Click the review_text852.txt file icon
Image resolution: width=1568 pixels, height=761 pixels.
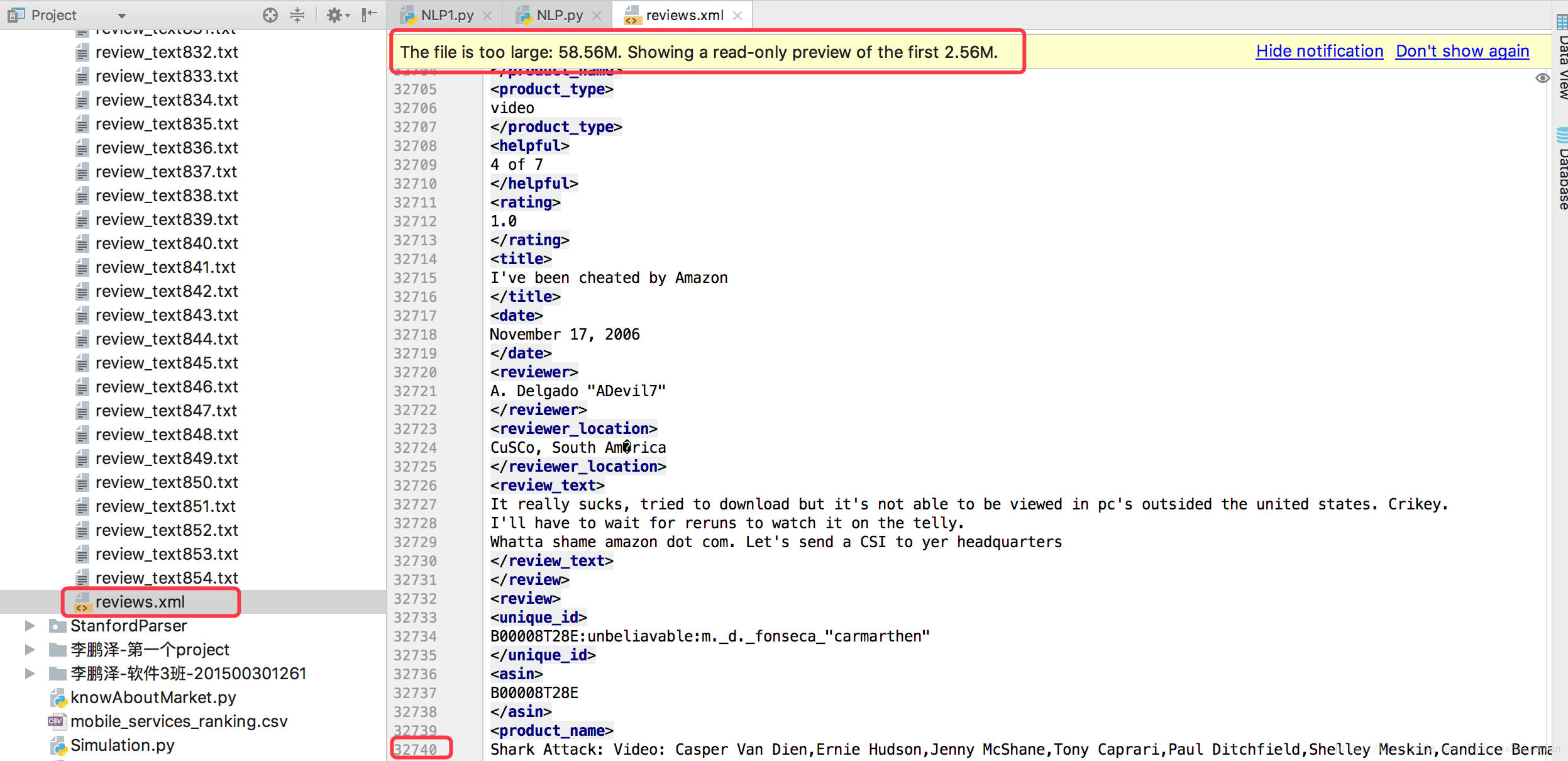(82, 531)
